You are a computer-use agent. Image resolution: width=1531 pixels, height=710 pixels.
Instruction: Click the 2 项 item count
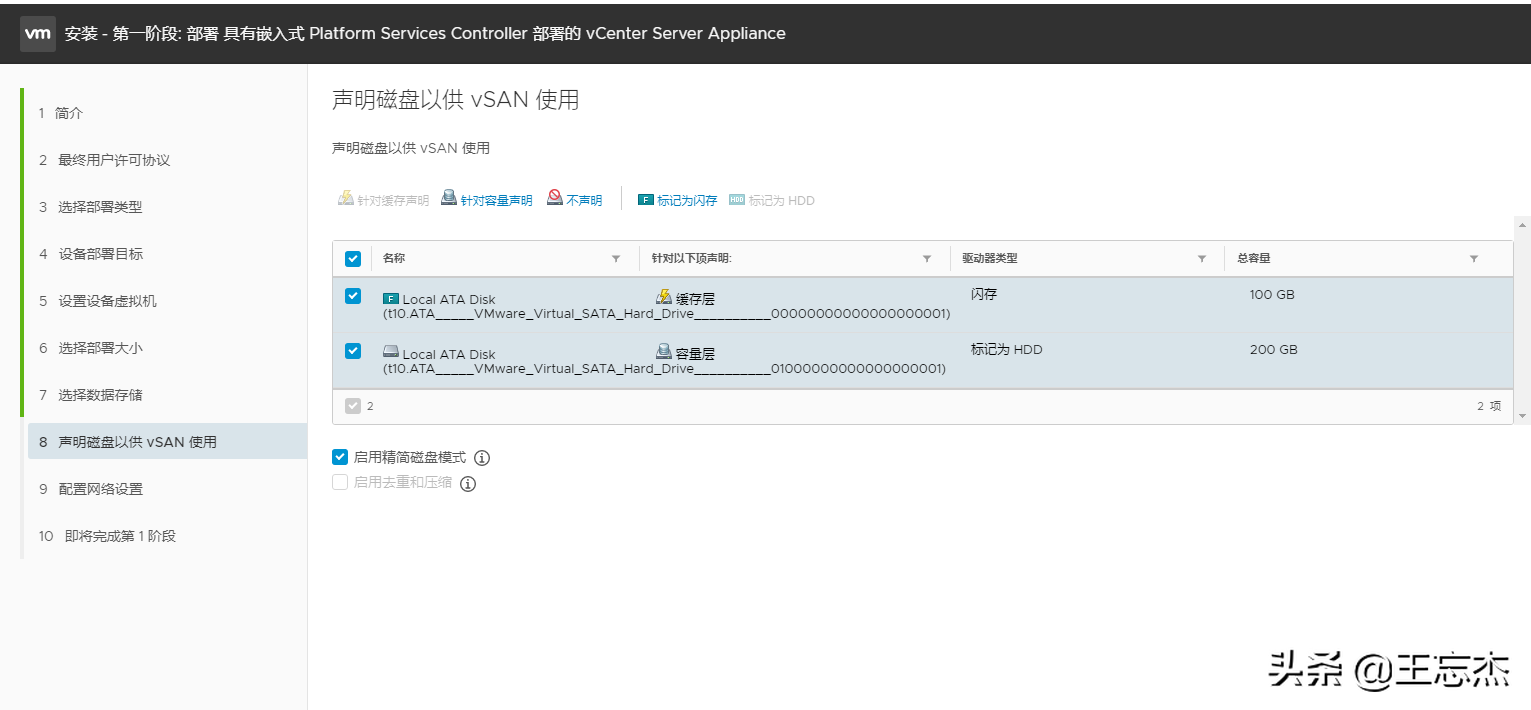point(1489,406)
